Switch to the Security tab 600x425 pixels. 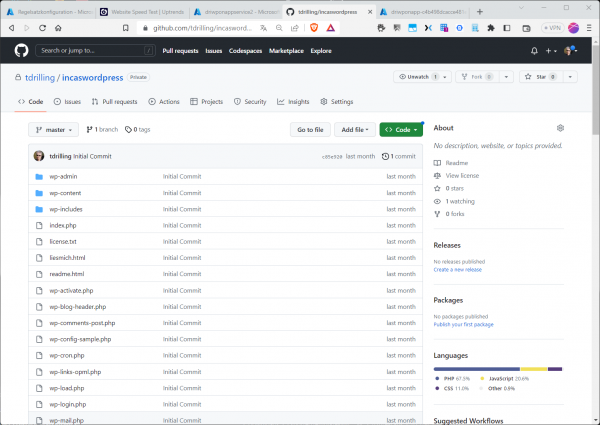point(250,102)
